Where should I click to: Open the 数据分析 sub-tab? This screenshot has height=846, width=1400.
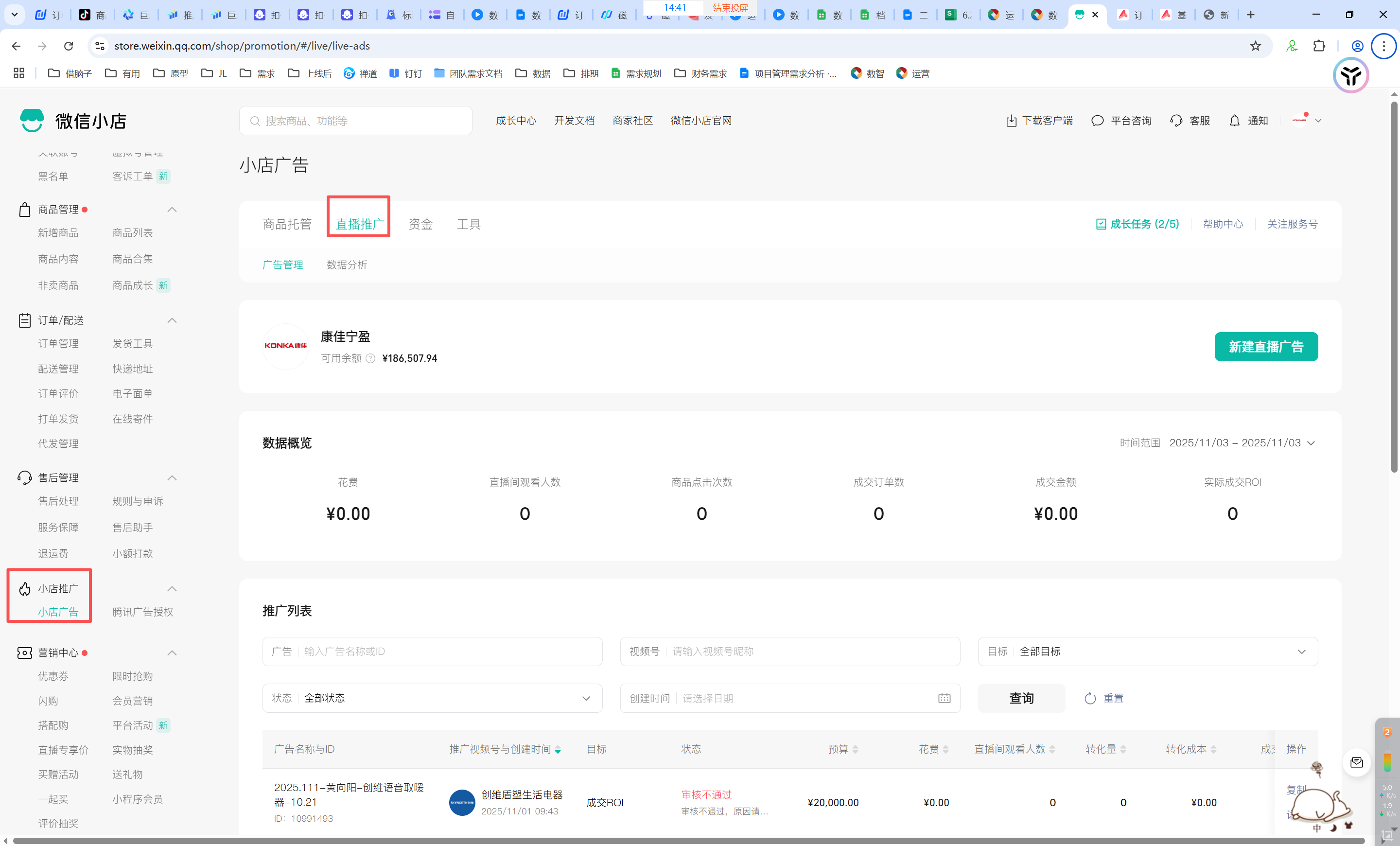[x=347, y=265]
